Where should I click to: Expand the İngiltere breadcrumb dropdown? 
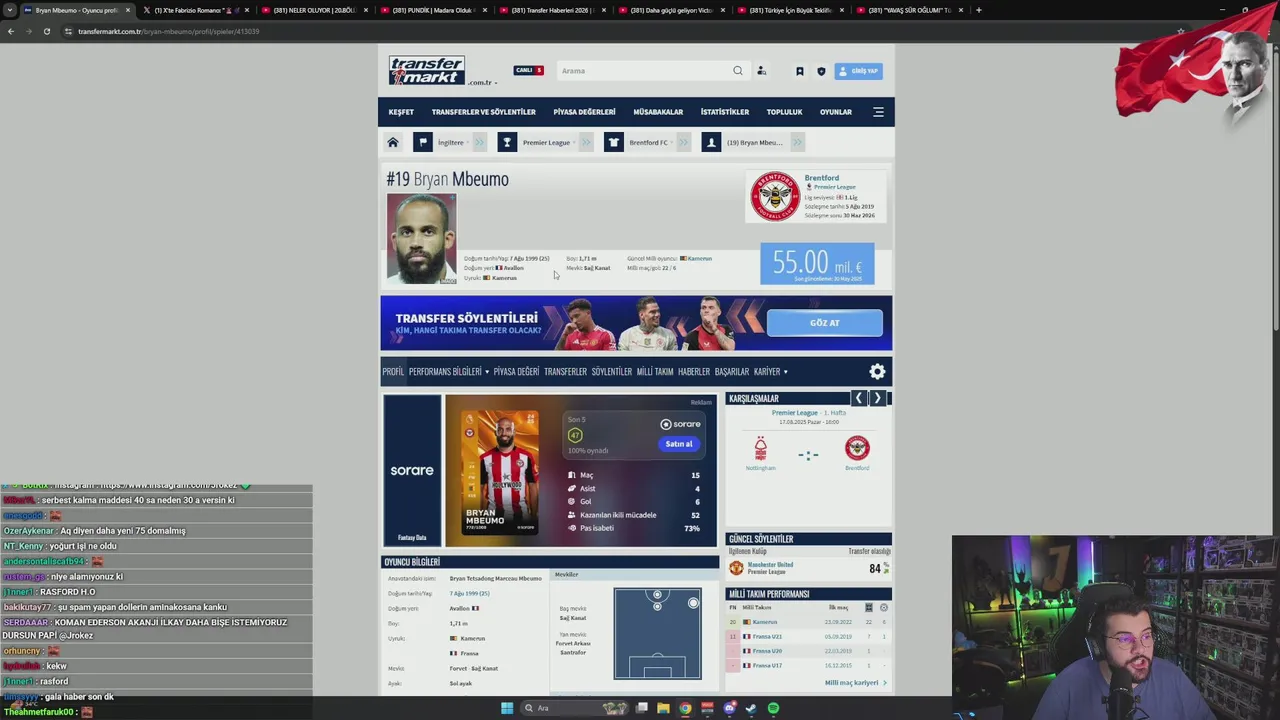[479, 142]
